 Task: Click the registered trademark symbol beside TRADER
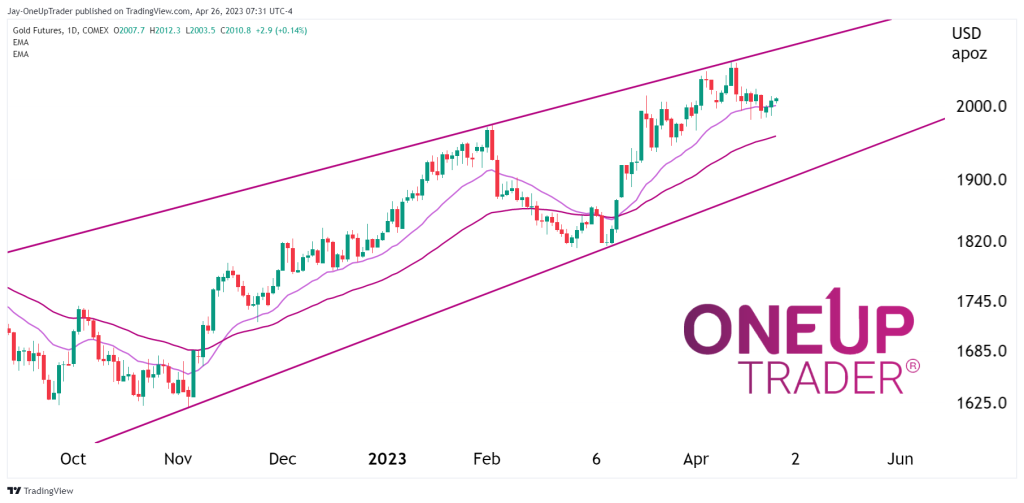pos(912,366)
